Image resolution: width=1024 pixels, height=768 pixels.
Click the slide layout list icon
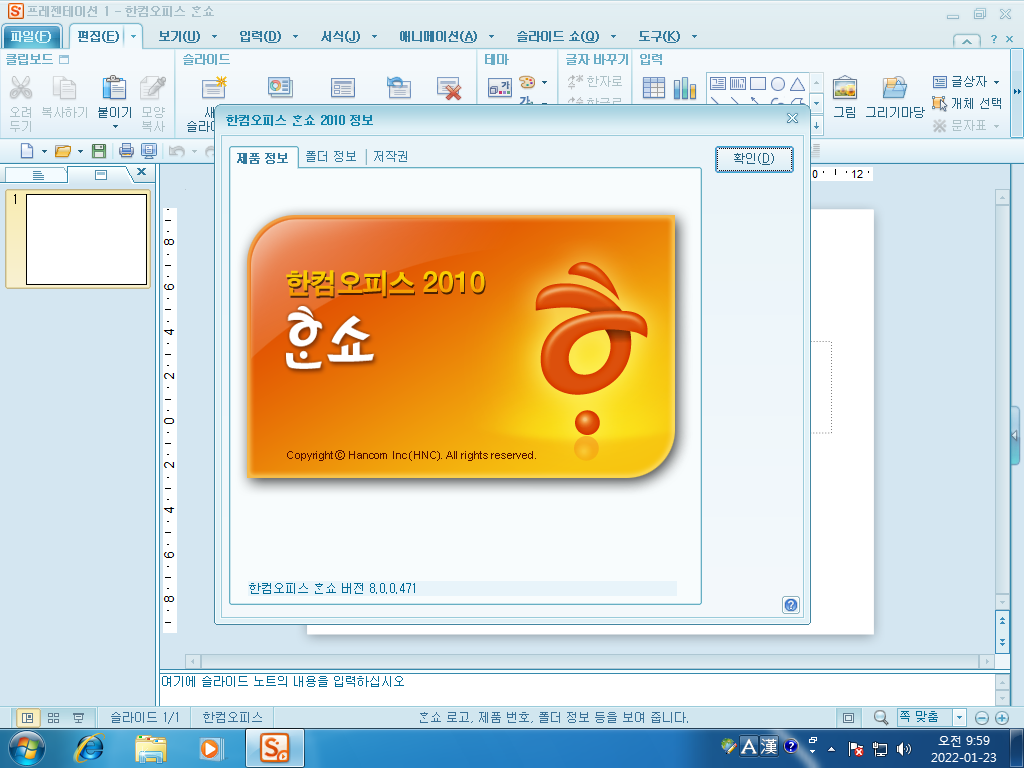tap(343, 87)
